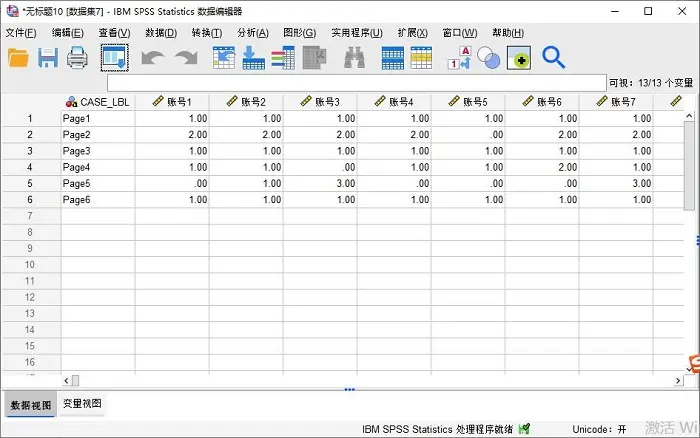Switch to the 变量视图 tab
This screenshot has height=438, width=700.
[x=82, y=404]
